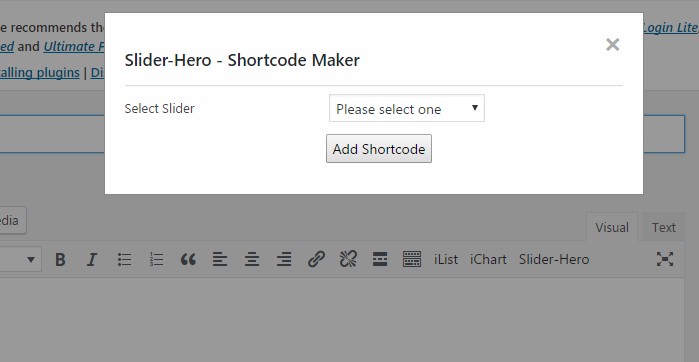The height and width of the screenshot is (362, 699).
Task: Click the Add Shortcode button
Action: pyautogui.click(x=379, y=149)
